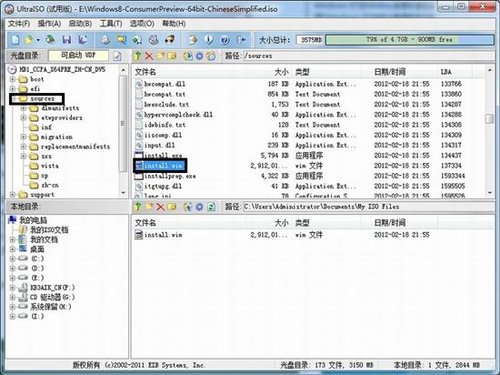Click the 日期/时间 column header in ISO list
The width and height of the screenshot is (500, 375).
pyautogui.click(x=390, y=72)
